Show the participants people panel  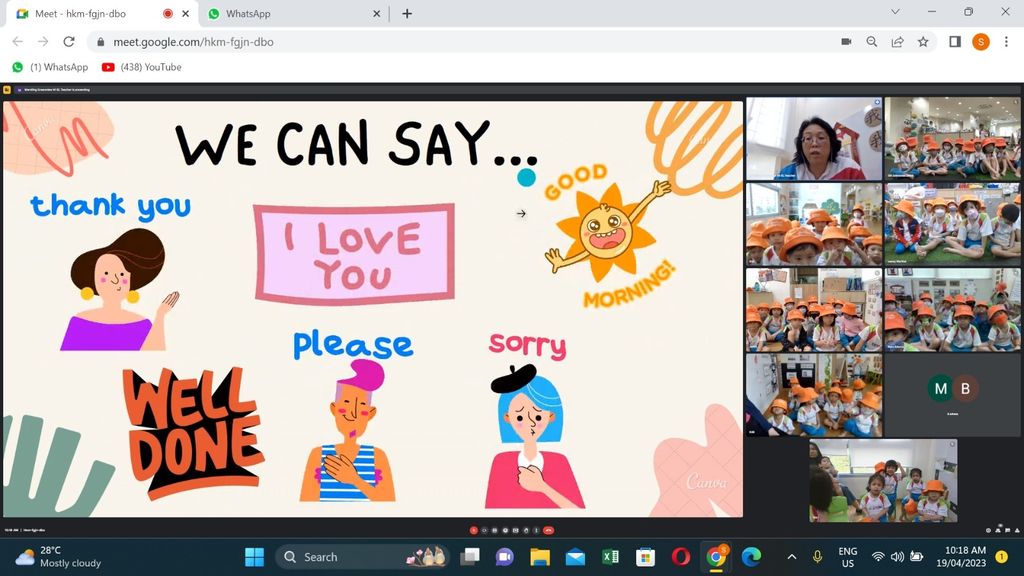998,530
